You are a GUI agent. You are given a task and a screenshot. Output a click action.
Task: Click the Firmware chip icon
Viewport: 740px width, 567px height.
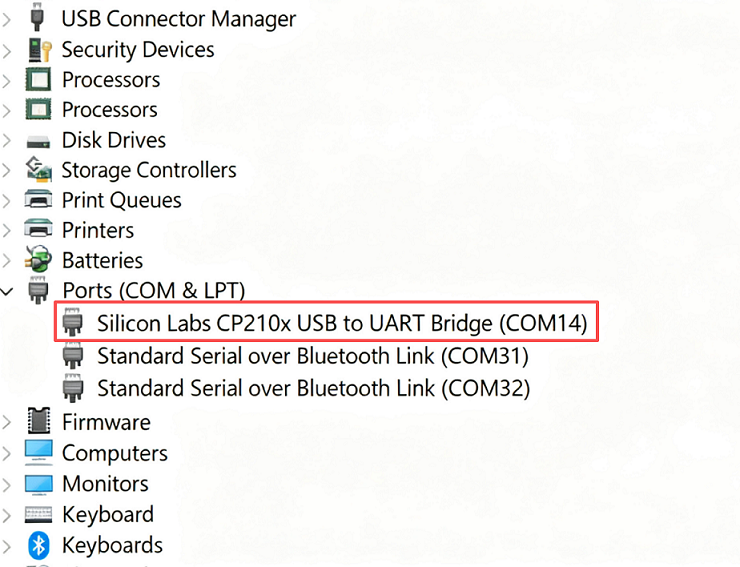(x=38, y=422)
